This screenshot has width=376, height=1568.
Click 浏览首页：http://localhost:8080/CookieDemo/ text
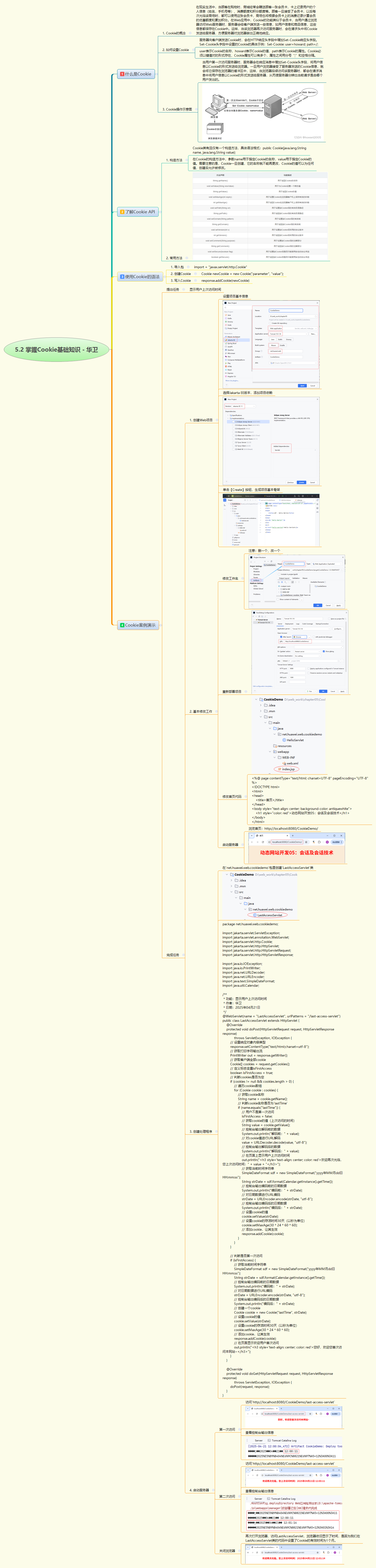coord(283,828)
